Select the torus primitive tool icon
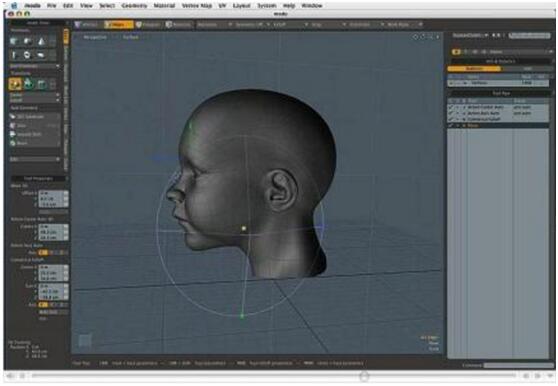The image size is (558, 386). pyautogui.click(x=27, y=55)
